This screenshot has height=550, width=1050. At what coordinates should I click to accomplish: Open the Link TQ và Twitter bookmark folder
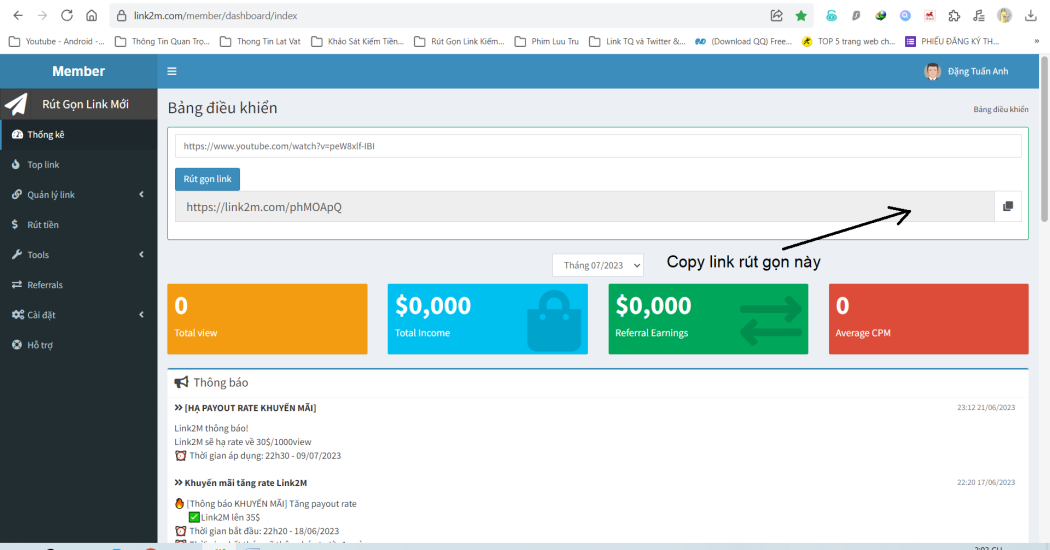click(x=638, y=42)
